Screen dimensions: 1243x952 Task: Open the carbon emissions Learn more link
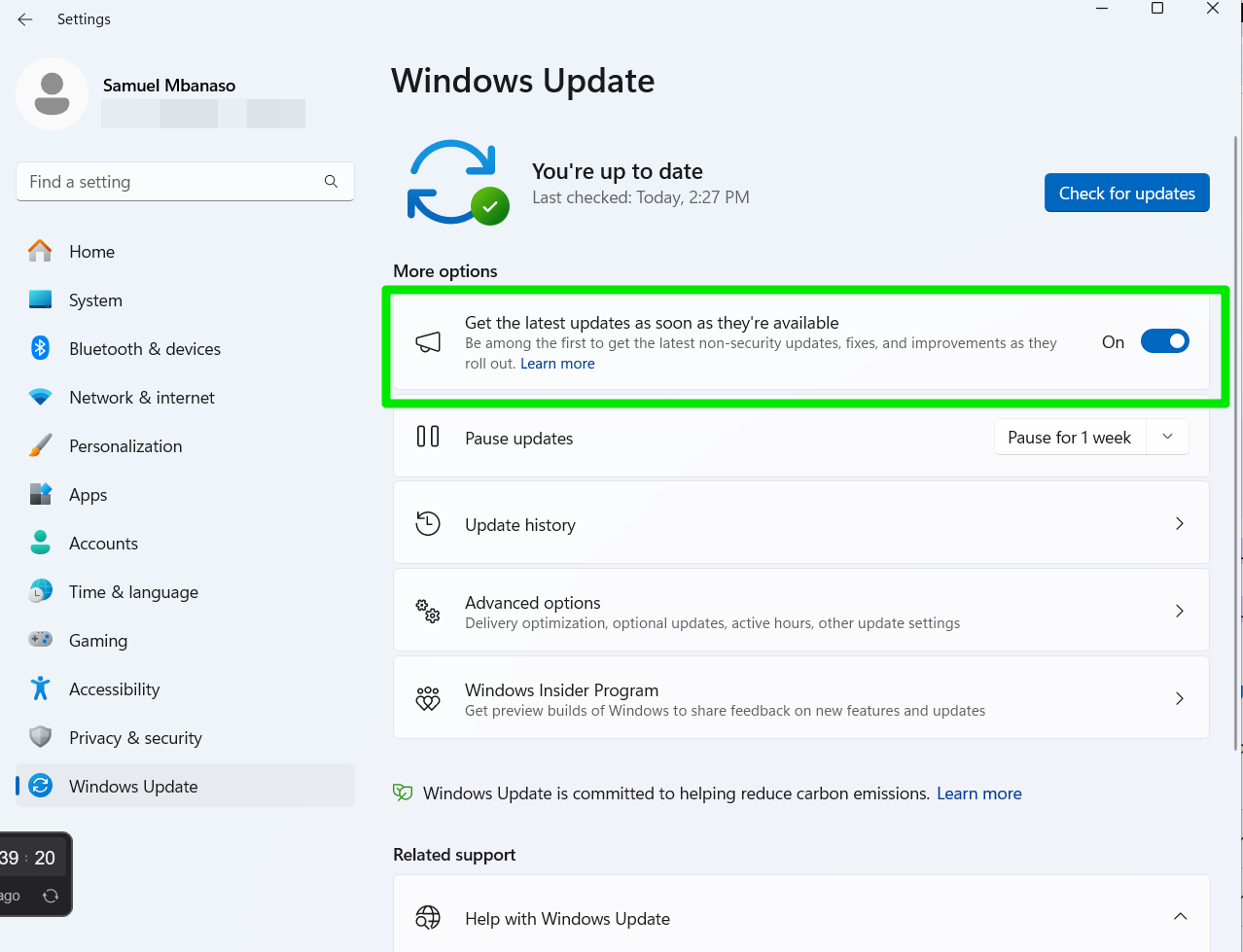(978, 793)
